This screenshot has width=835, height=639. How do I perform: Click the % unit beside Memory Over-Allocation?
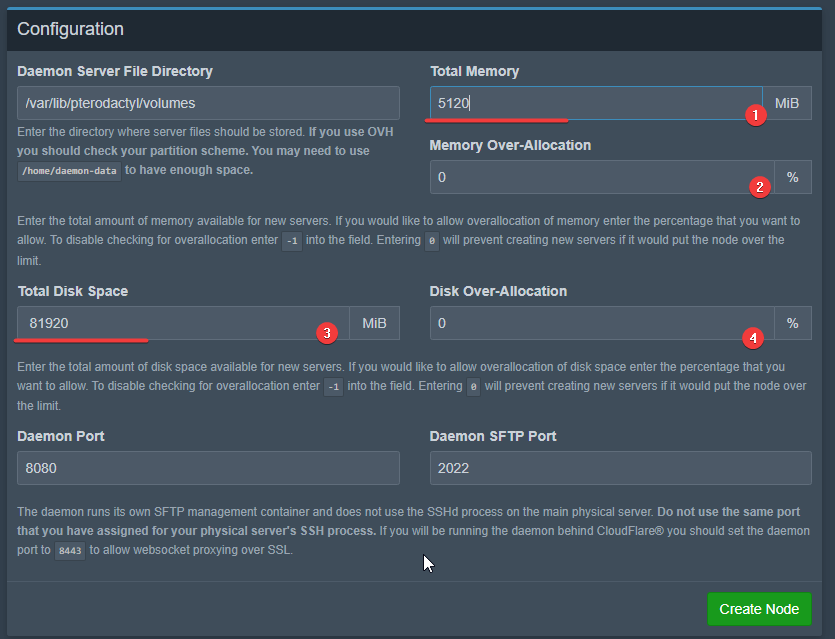pyautogui.click(x=792, y=177)
